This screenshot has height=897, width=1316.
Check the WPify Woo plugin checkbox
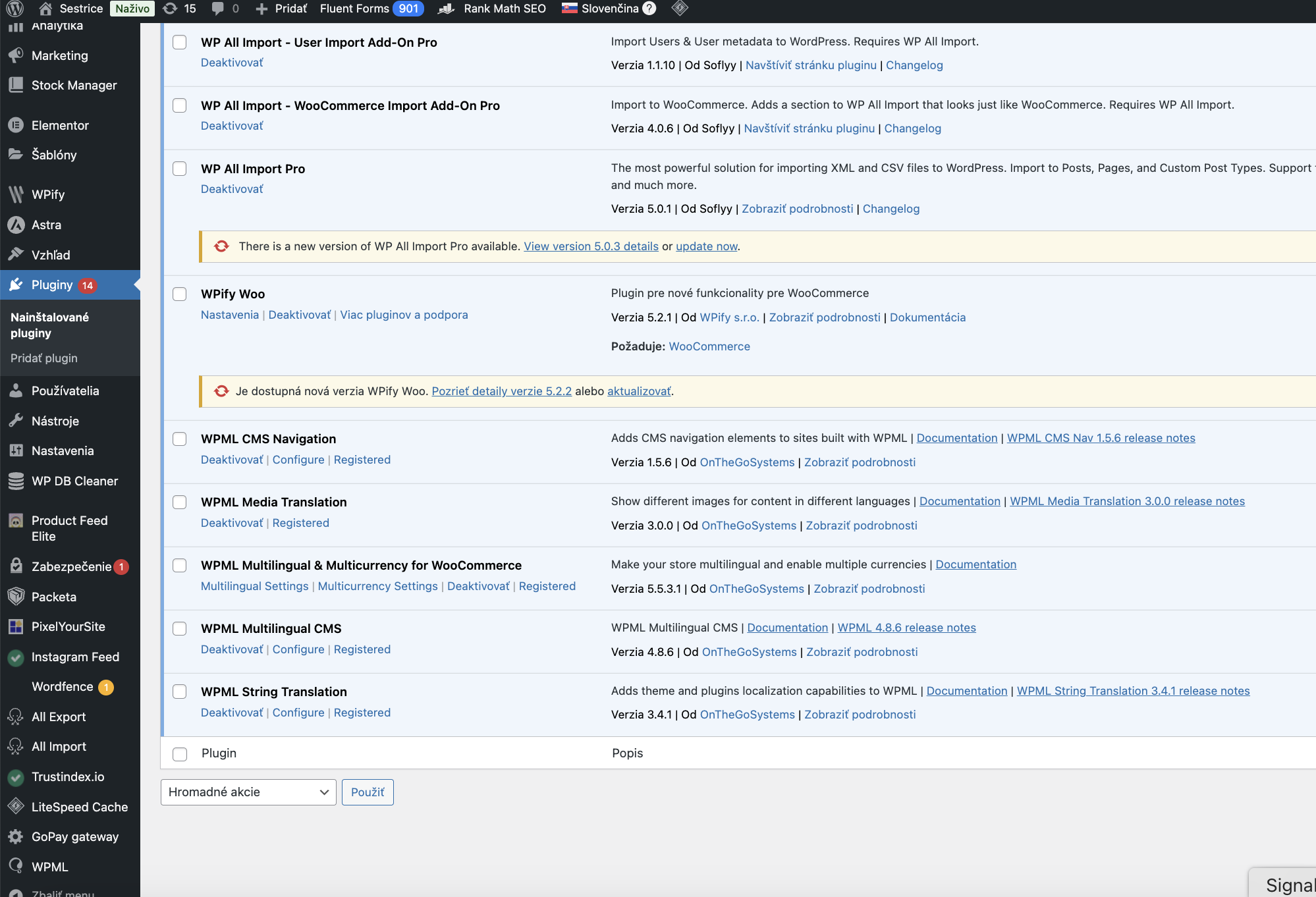tap(180, 294)
